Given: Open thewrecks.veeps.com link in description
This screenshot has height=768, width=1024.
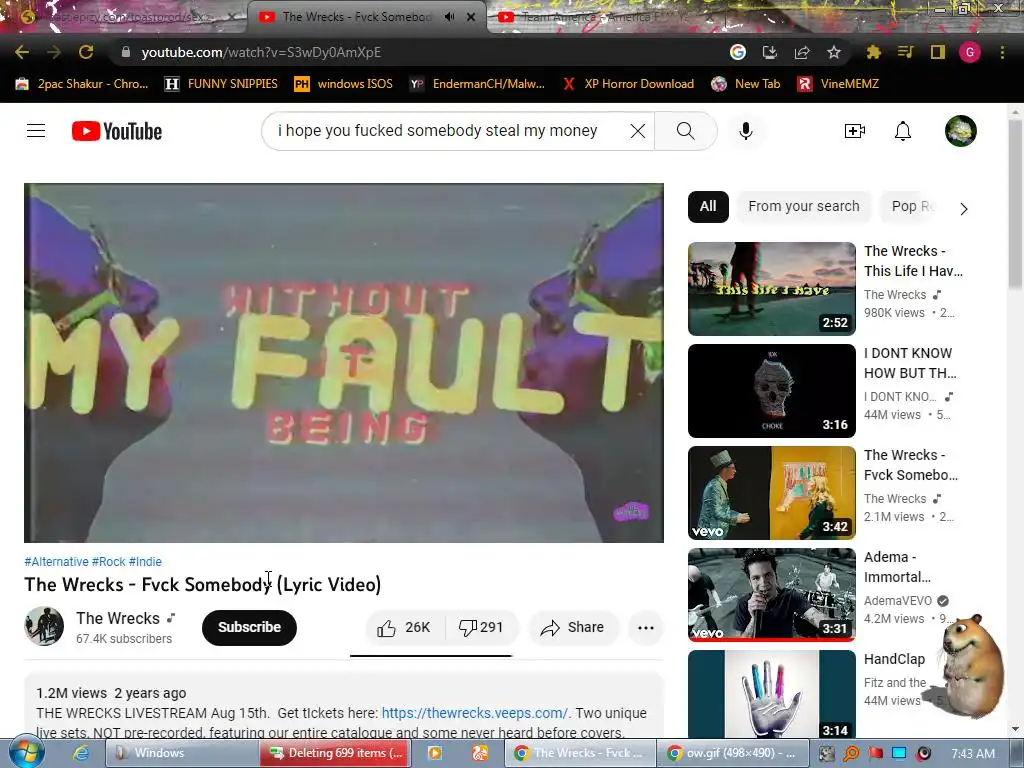Looking at the screenshot, I should 475,713.
